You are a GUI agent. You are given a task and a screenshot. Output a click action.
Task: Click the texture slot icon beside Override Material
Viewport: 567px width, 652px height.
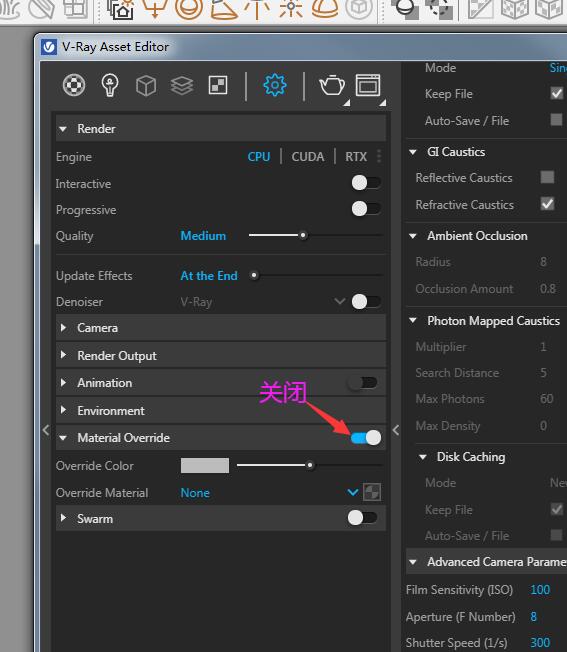pos(372,492)
